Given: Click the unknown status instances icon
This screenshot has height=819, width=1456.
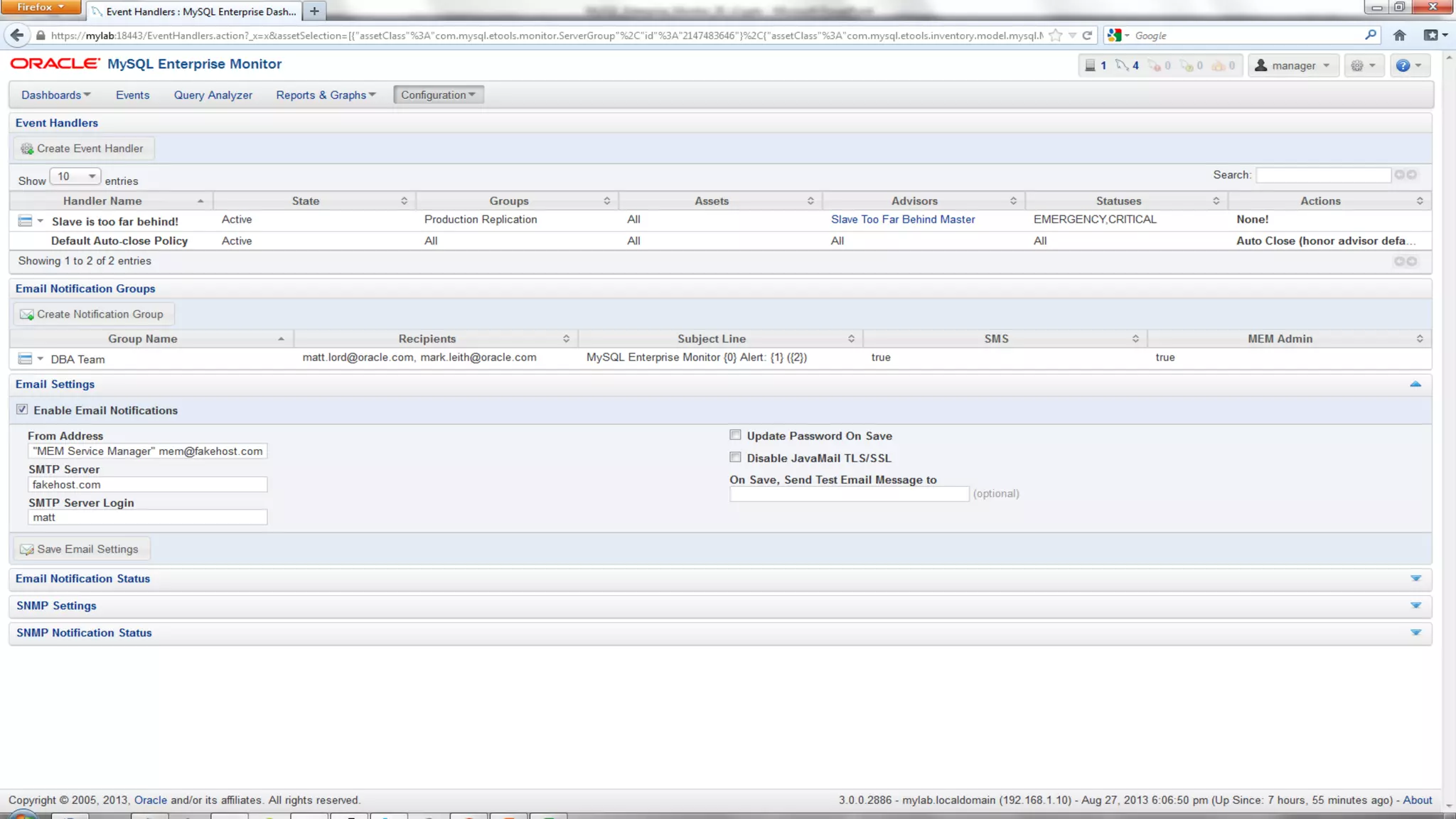Looking at the screenshot, I should (x=1187, y=65).
